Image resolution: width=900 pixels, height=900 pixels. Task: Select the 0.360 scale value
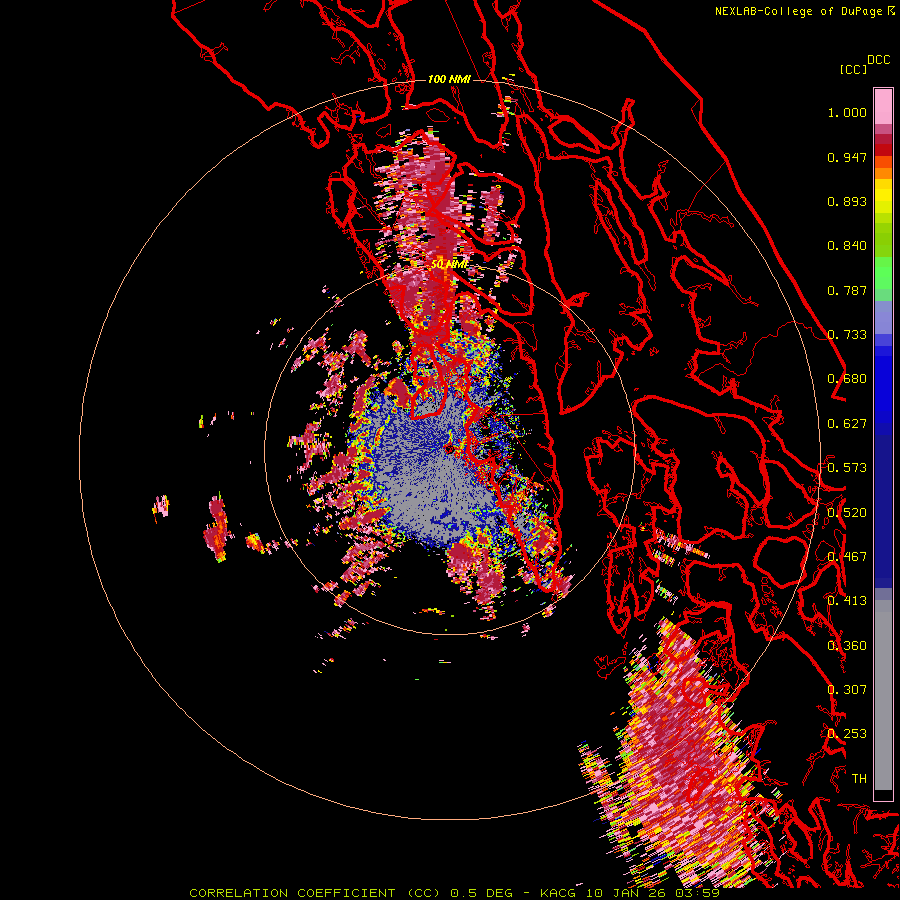click(847, 645)
